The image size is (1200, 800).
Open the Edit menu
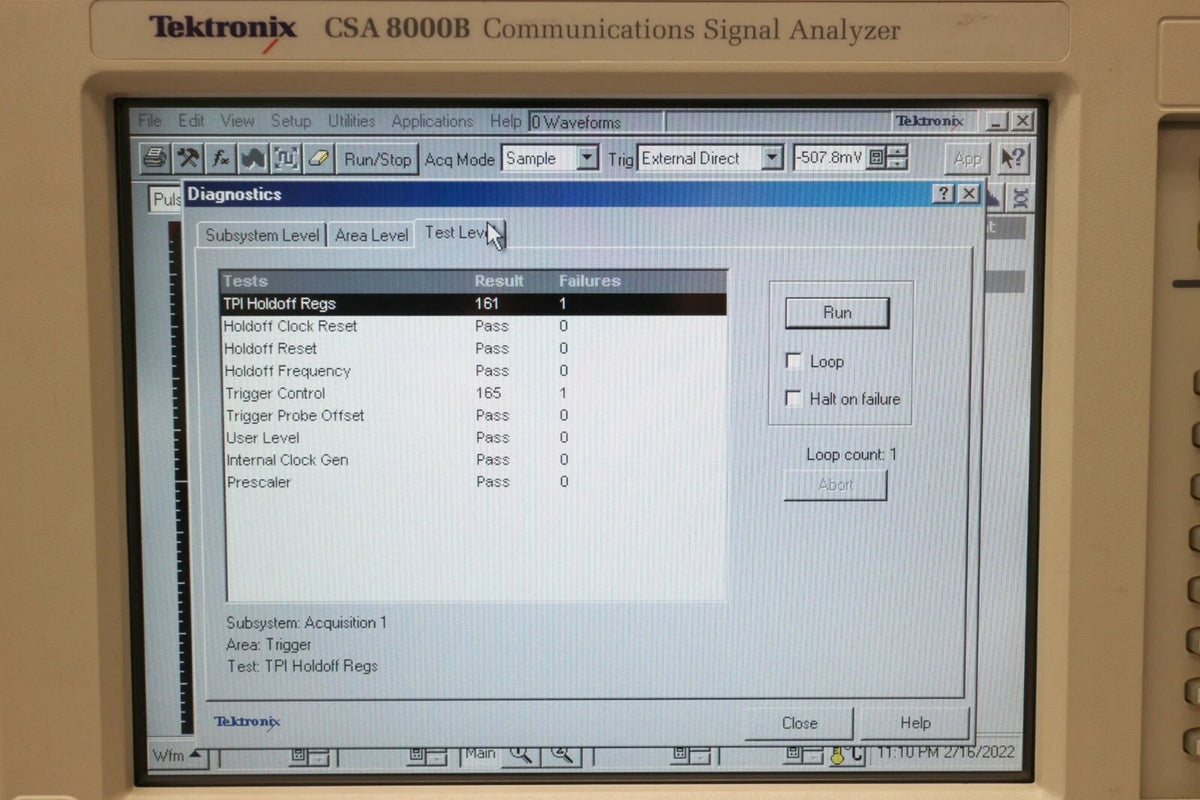[191, 121]
